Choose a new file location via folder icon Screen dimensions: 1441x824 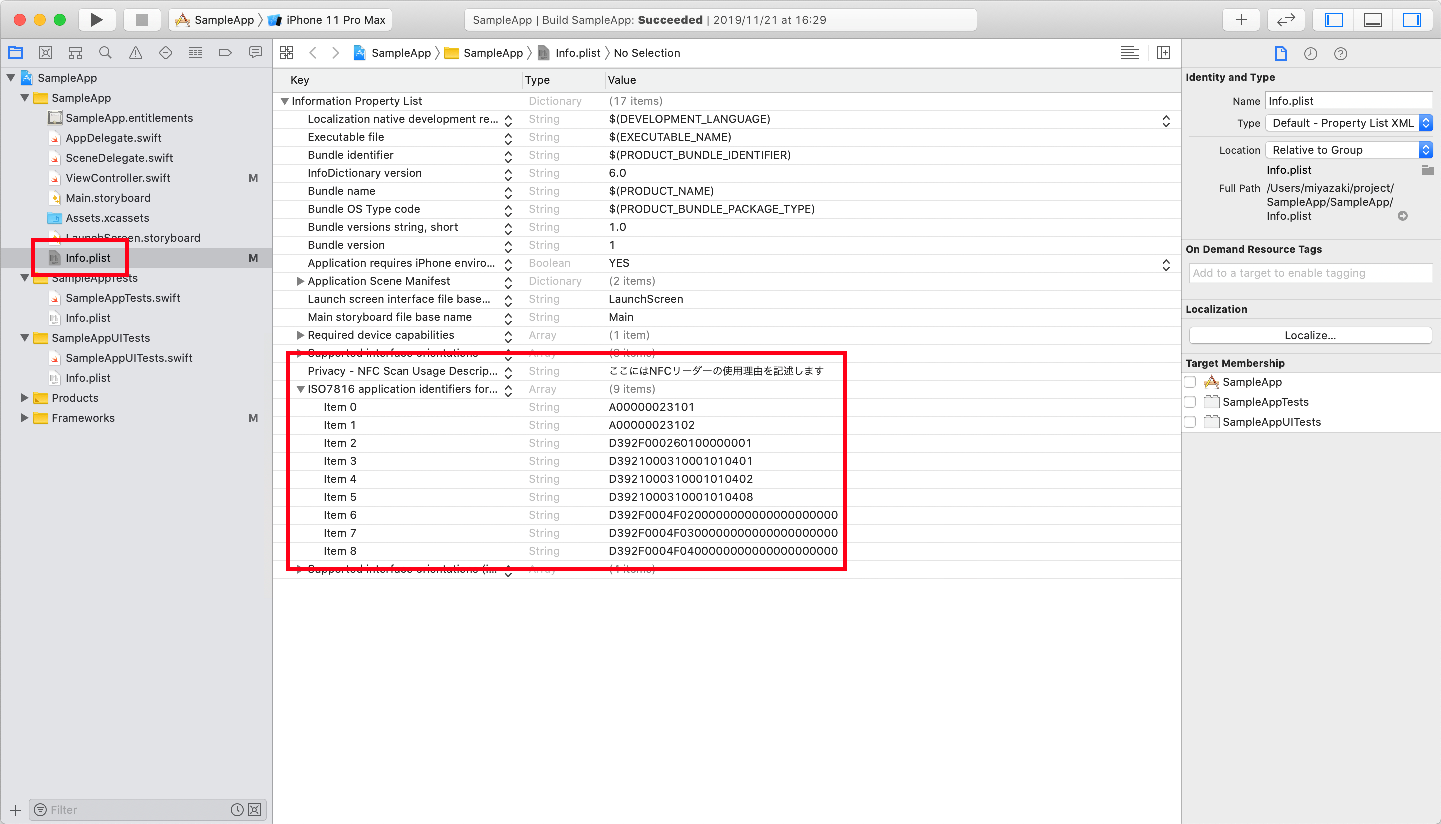pyautogui.click(x=1428, y=170)
